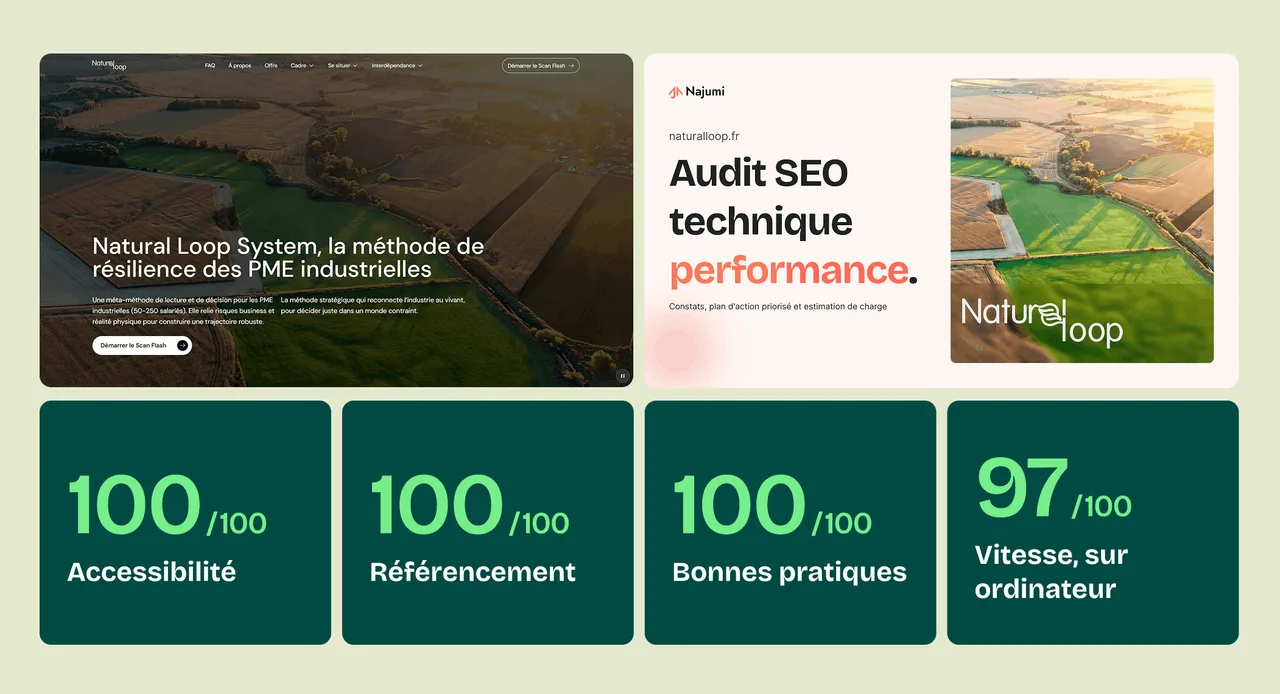
Task: Click the Natural Loop aerial field thumbnail
Action: (1082, 220)
